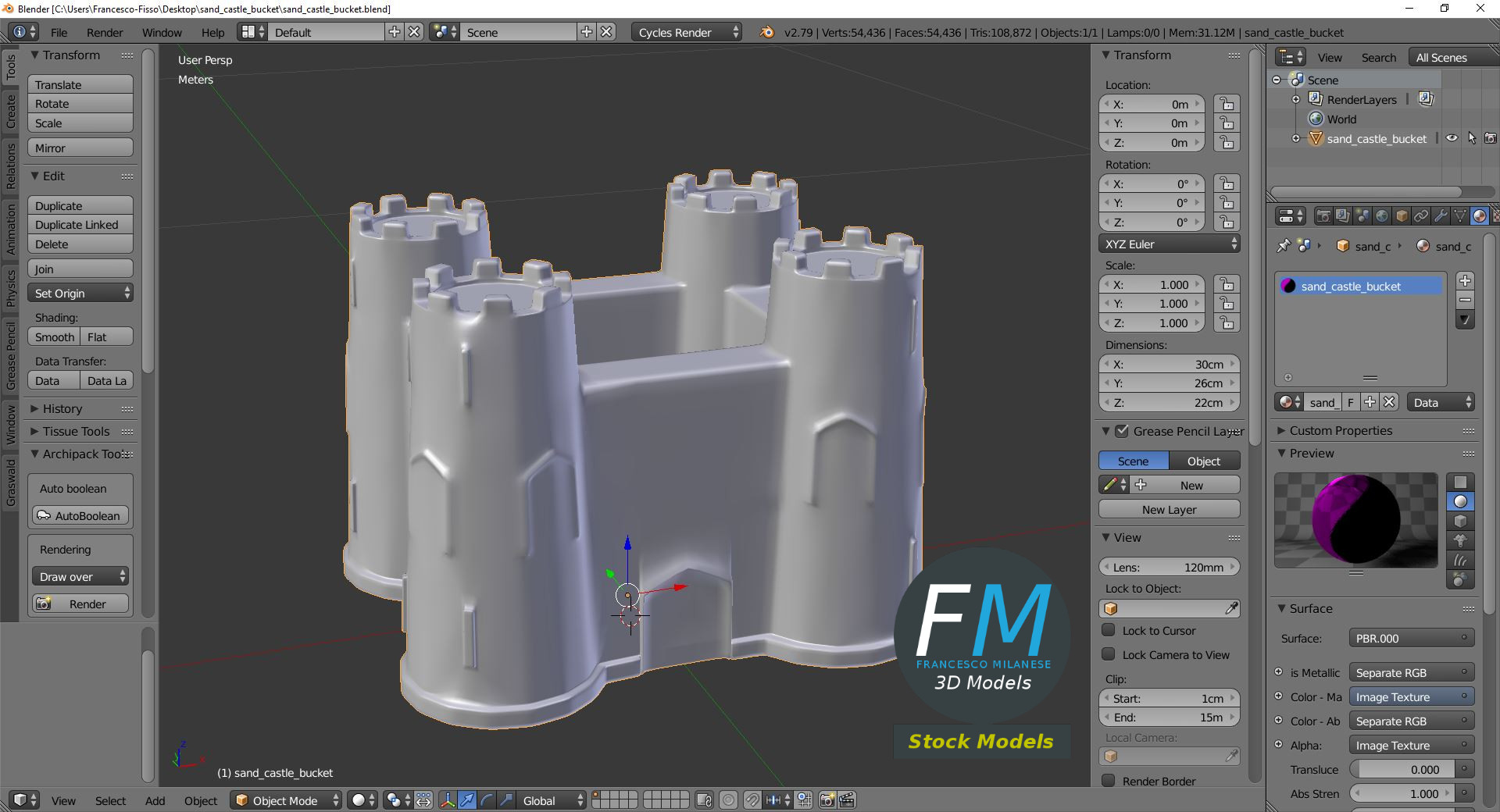Expand sand_castle_bucket in the outliner tree
Screen dimensions: 1500x812
pyautogui.click(x=1296, y=138)
